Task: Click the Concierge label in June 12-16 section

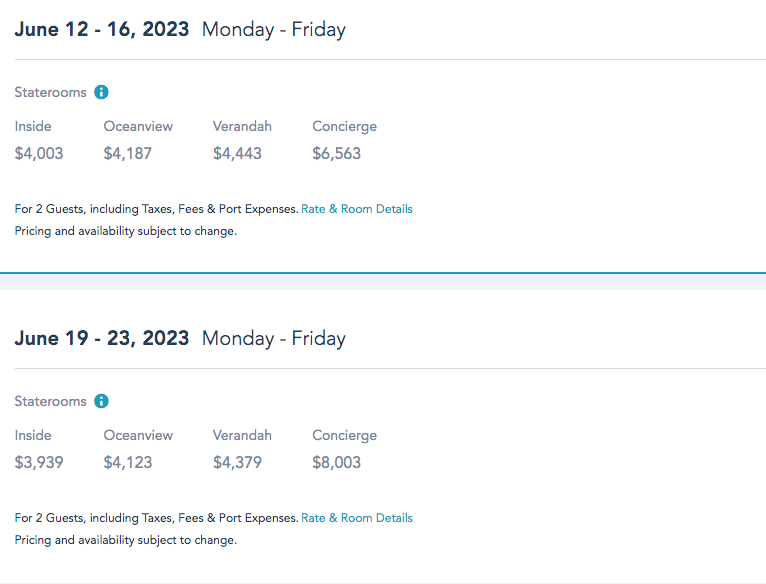Action: (x=344, y=126)
